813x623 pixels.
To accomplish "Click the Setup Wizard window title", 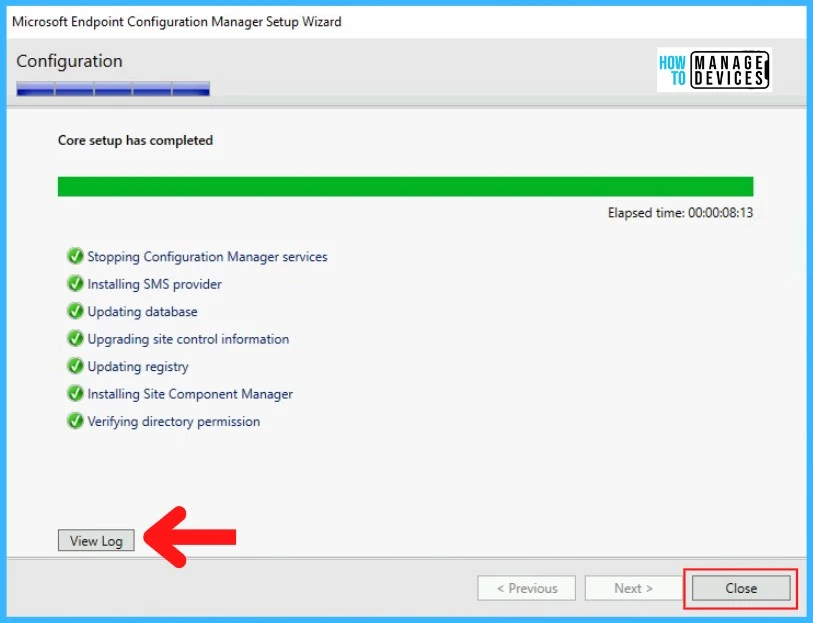I will pos(177,22).
